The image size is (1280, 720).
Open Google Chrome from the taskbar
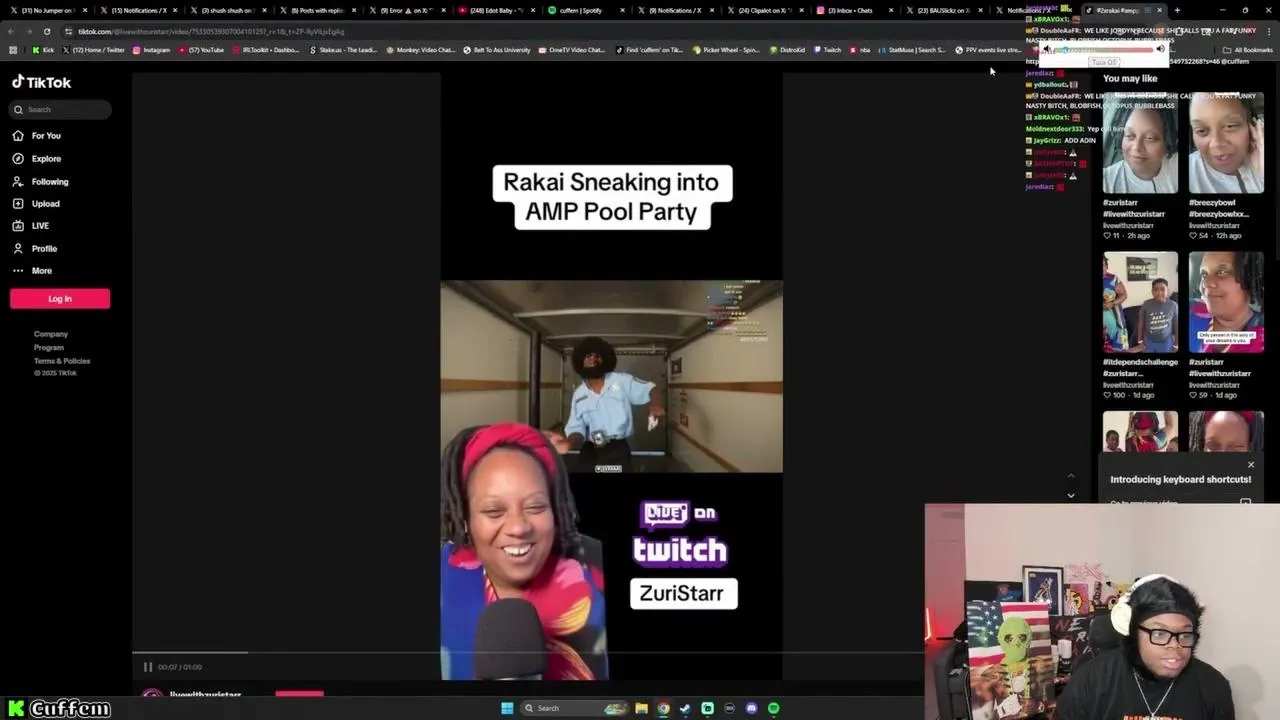pyautogui.click(x=663, y=708)
